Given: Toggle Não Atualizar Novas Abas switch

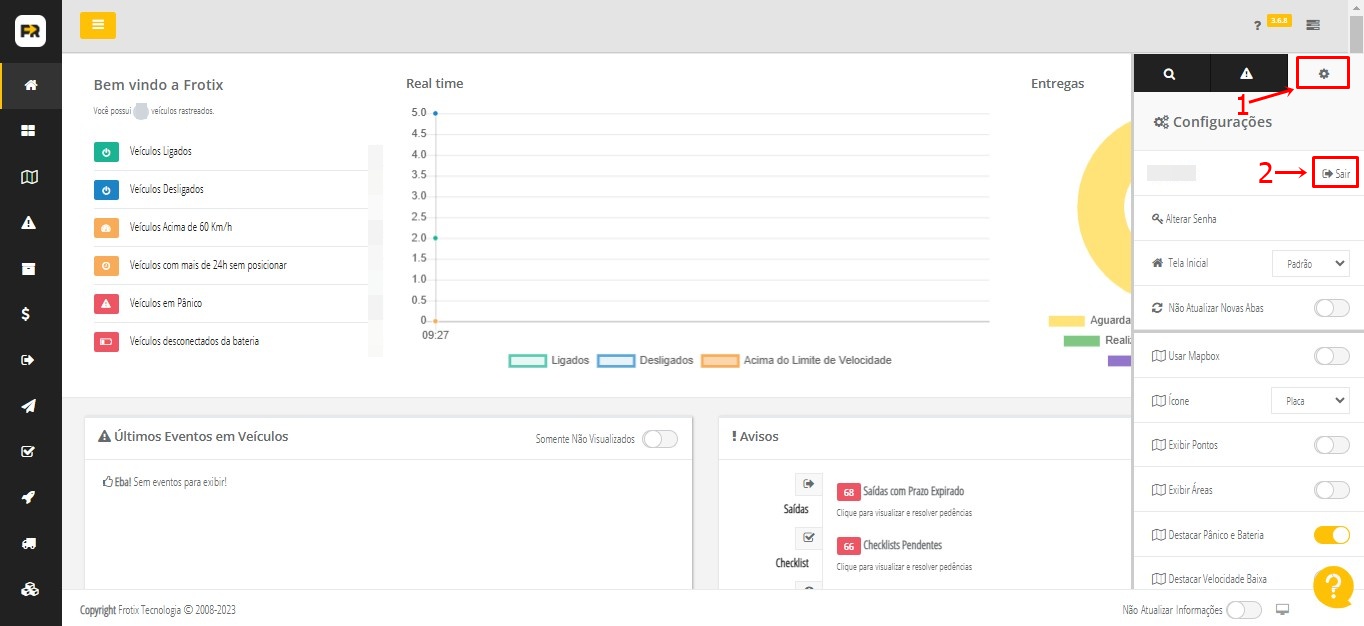Looking at the screenshot, I should tap(1331, 308).
